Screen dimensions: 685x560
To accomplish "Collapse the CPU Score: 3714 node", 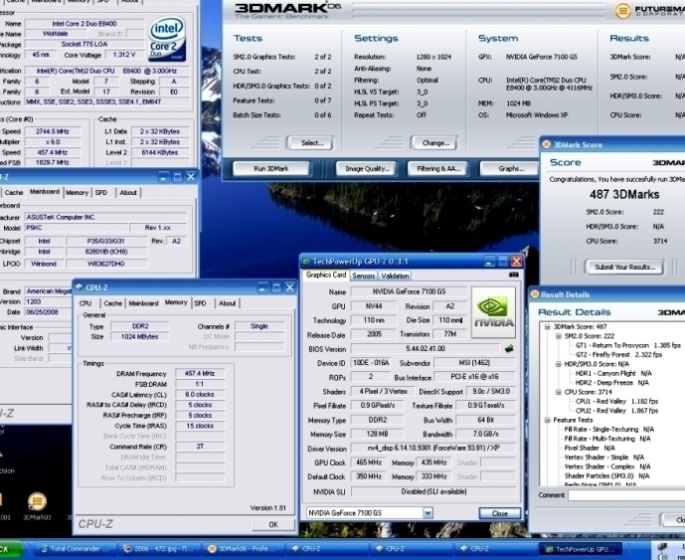I will pos(558,392).
